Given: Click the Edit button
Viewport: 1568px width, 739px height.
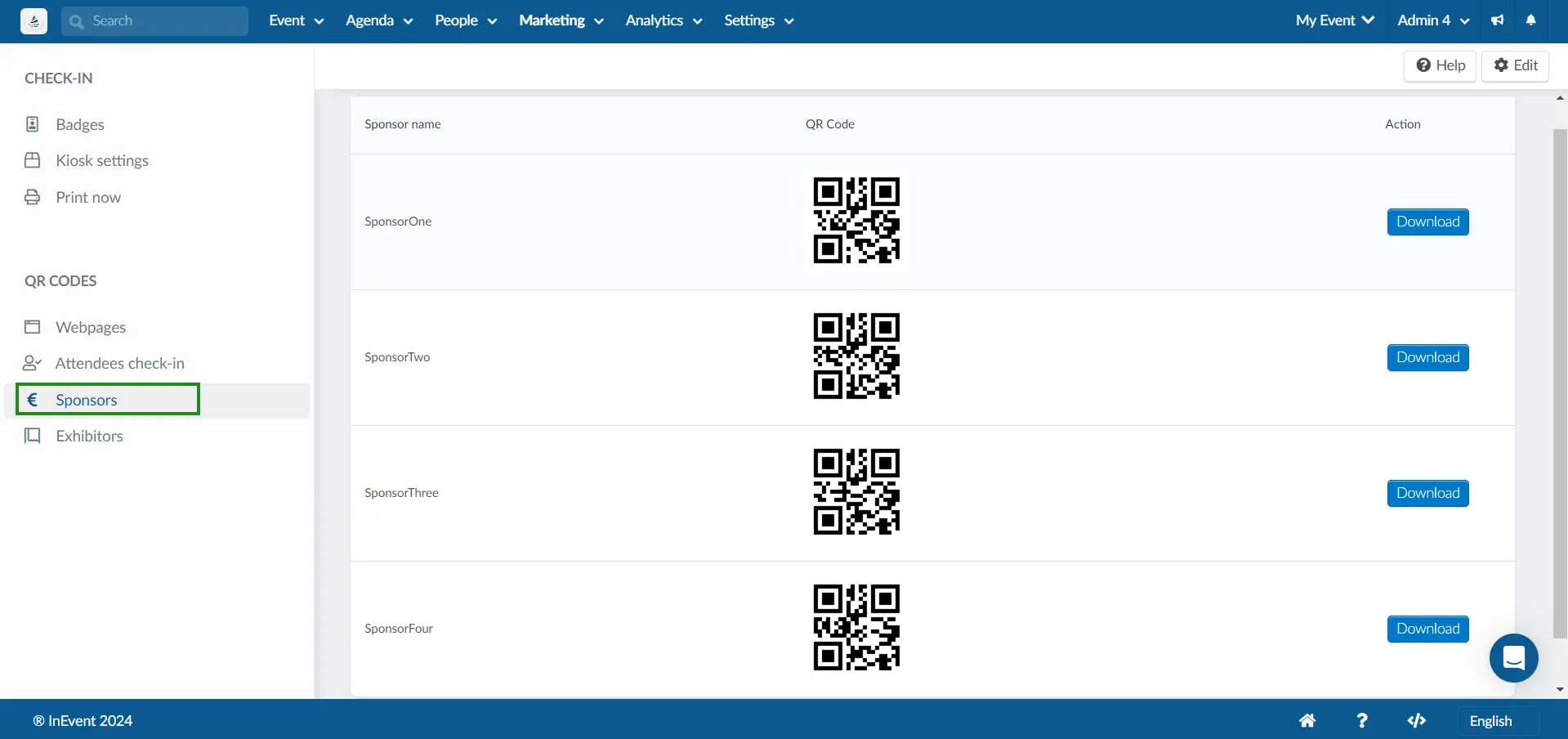Looking at the screenshot, I should click(1515, 65).
